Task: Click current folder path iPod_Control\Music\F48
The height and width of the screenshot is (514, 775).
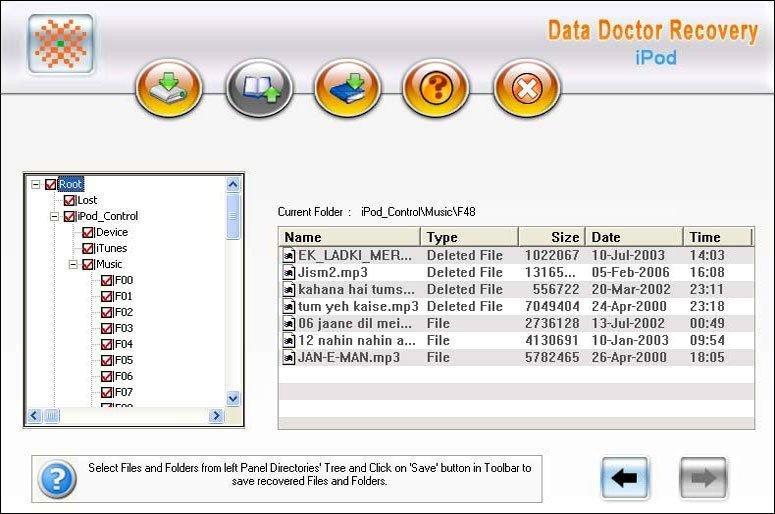Action: [418, 212]
